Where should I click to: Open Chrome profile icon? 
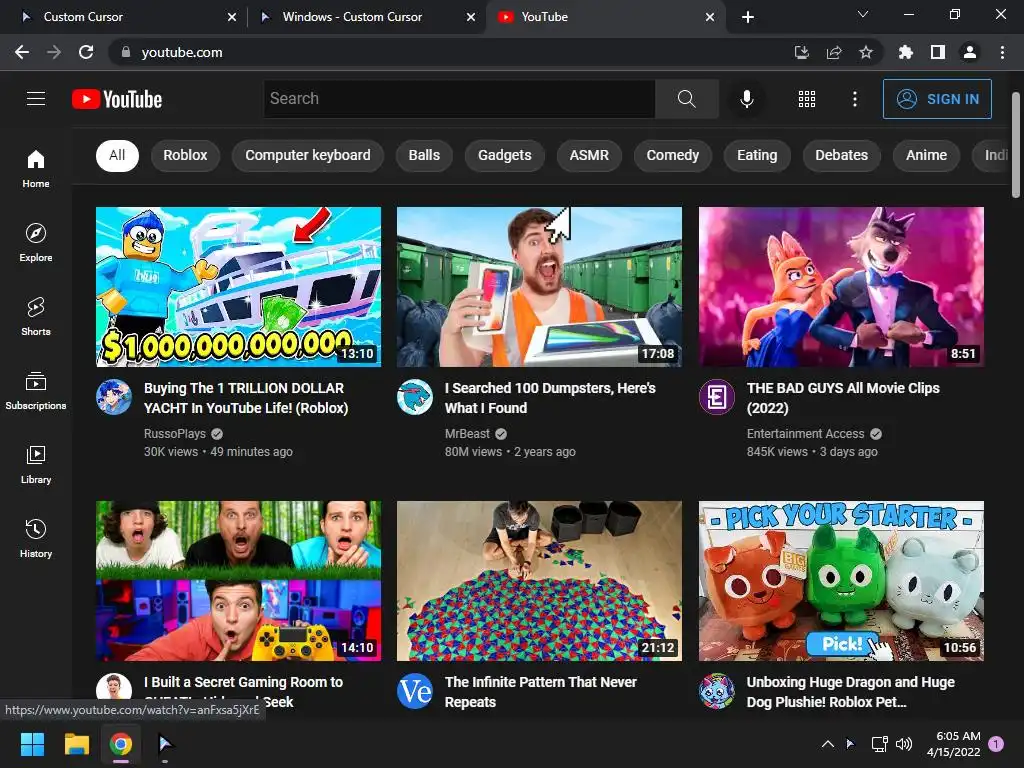[x=970, y=52]
